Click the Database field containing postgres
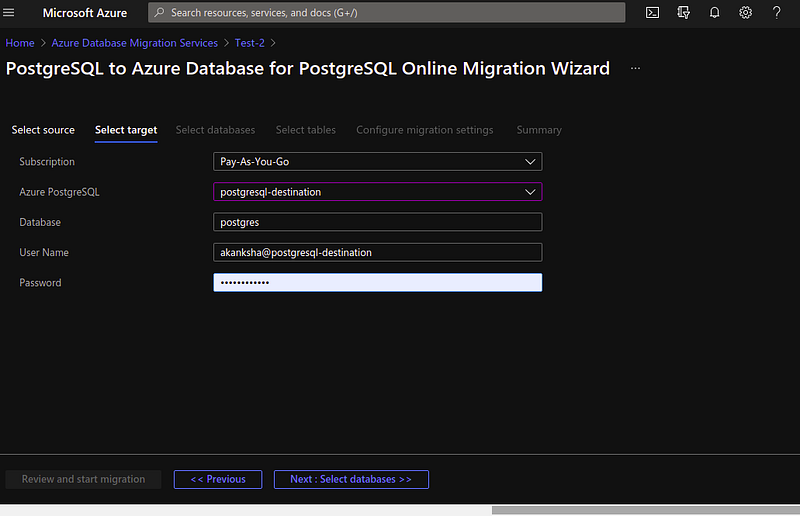The width and height of the screenshot is (800, 516). (378, 222)
